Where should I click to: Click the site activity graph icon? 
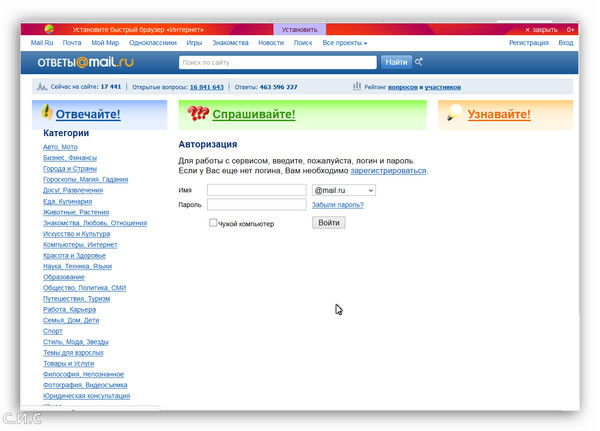(41, 87)
